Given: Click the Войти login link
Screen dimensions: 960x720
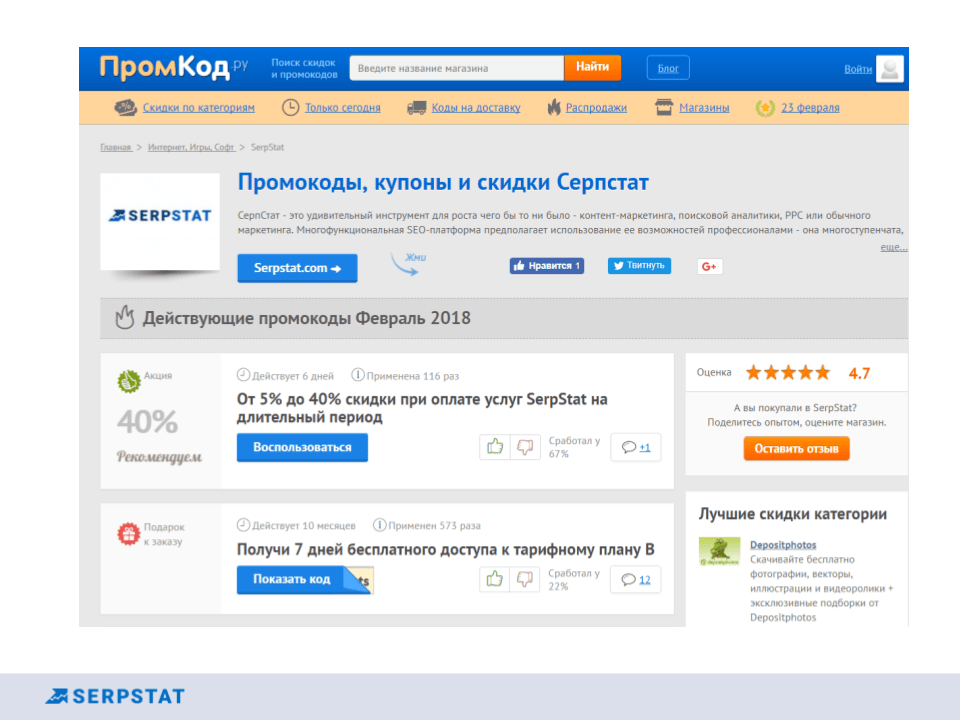Looking at the screenshot, I should pyautogui.click(x=858, y=69).
